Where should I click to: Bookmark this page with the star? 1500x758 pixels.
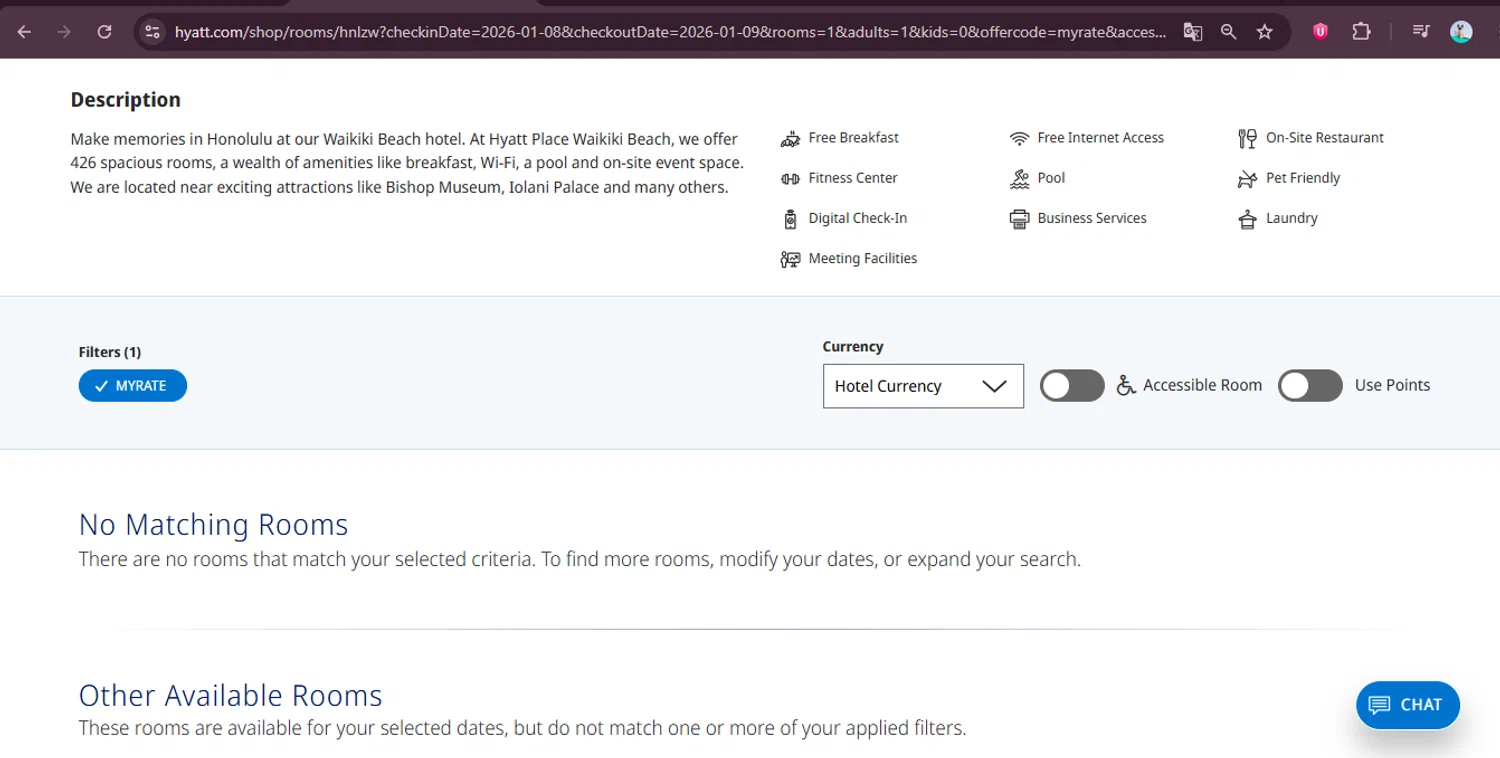[1264, 32]
